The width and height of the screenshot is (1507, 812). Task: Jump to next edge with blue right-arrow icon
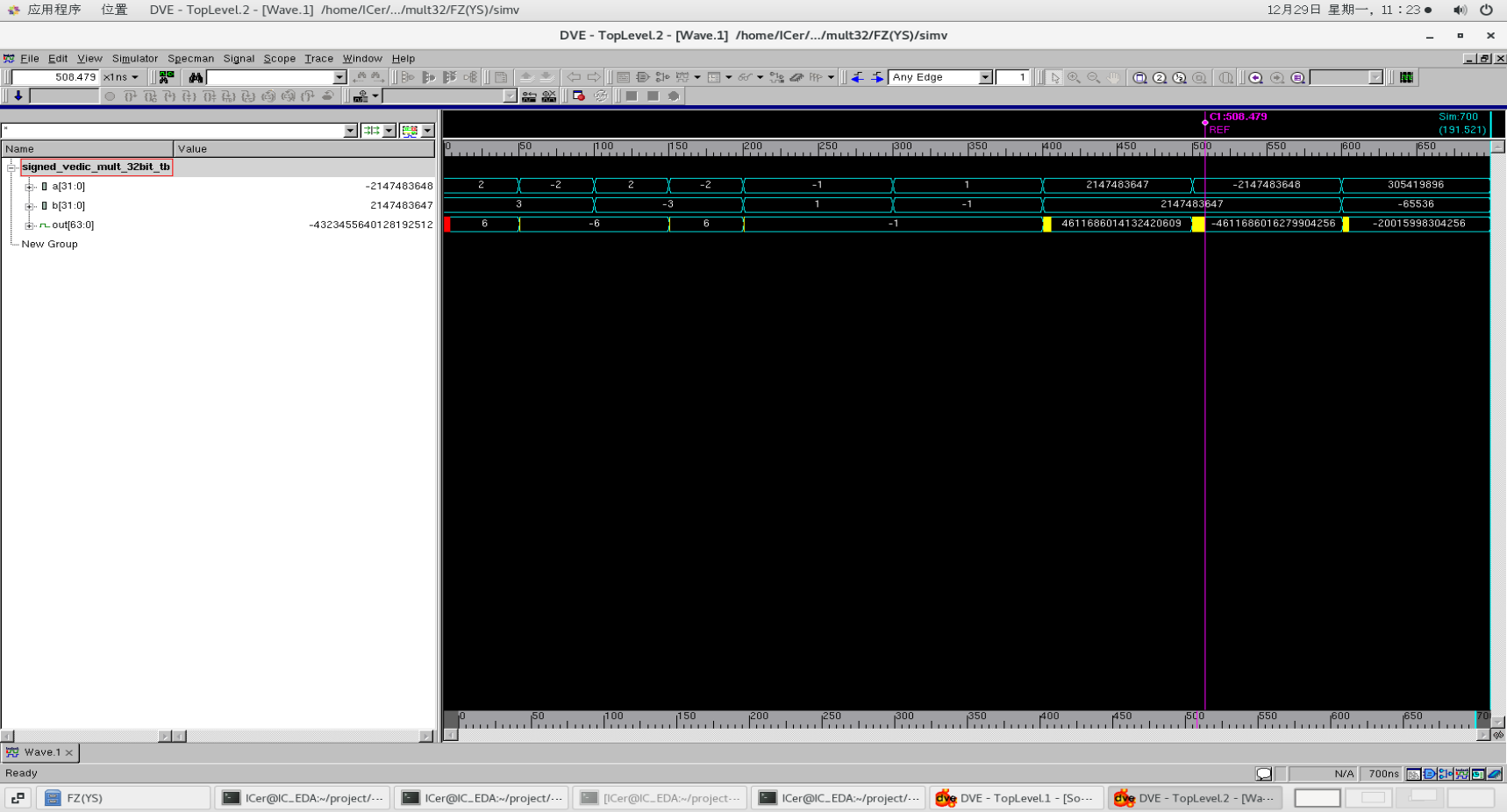click(x=878, y=77)
